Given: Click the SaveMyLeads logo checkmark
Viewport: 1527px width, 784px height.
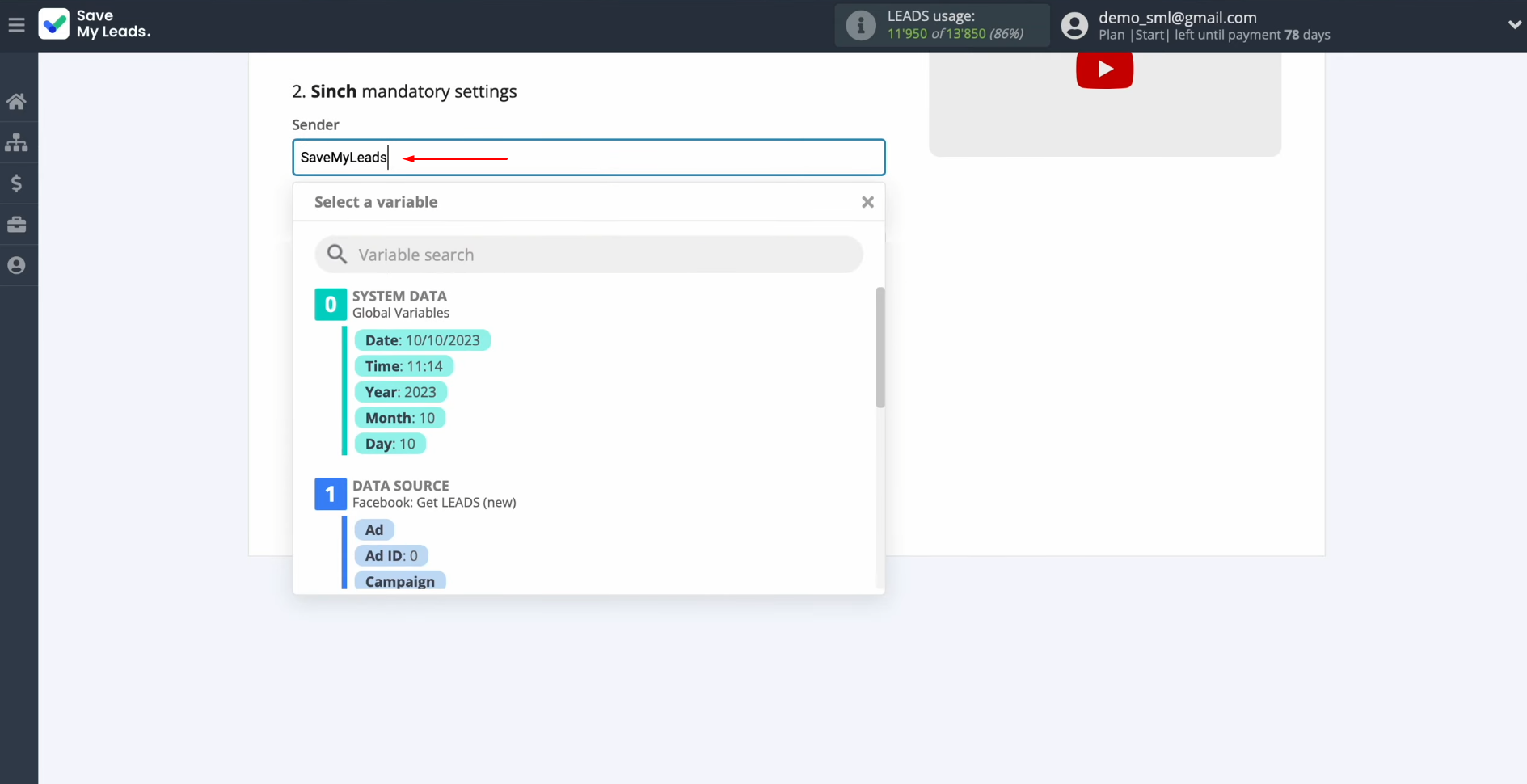Looking at the screenshot, I should 54,24.
